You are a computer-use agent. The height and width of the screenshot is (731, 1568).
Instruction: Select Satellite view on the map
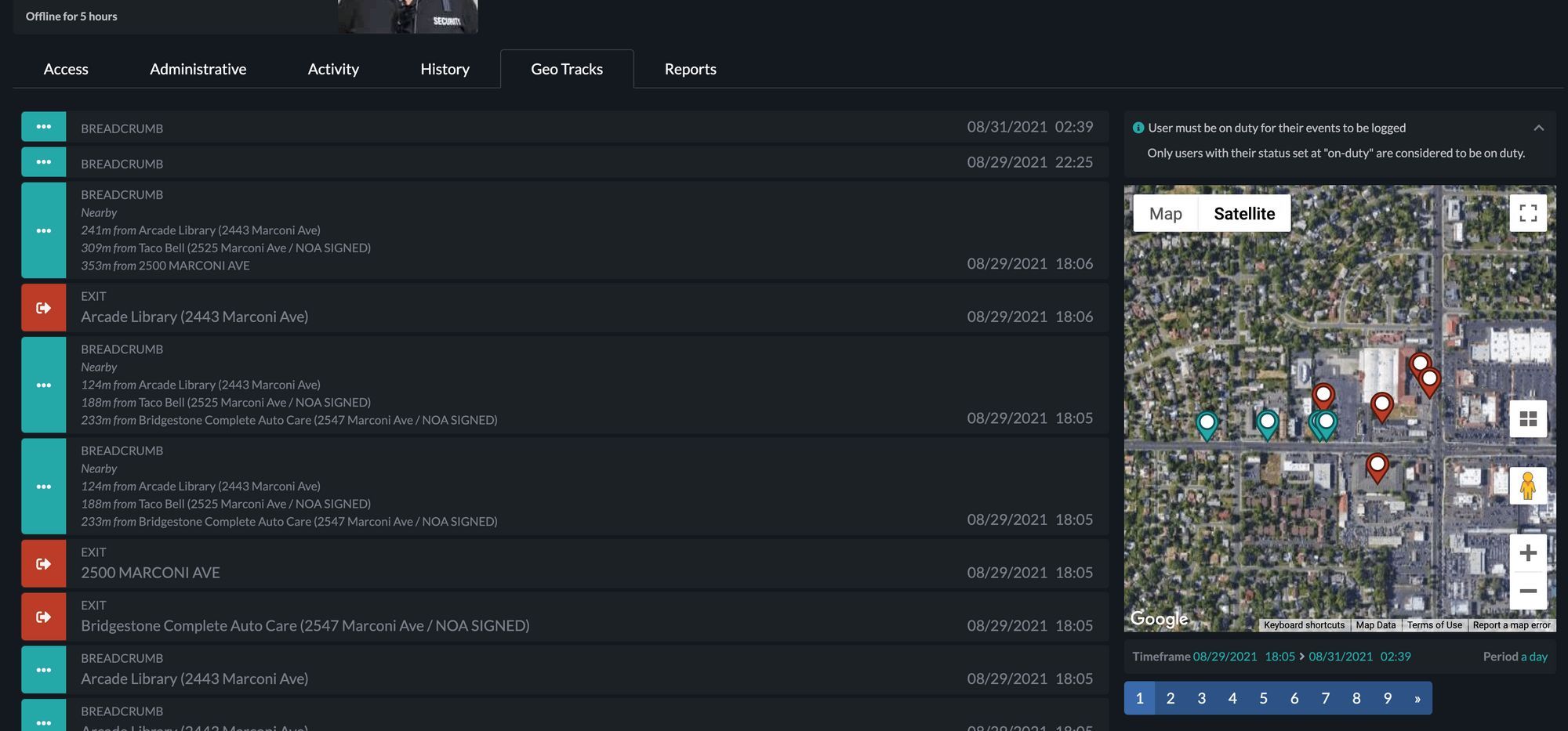tap(1244, 213)
